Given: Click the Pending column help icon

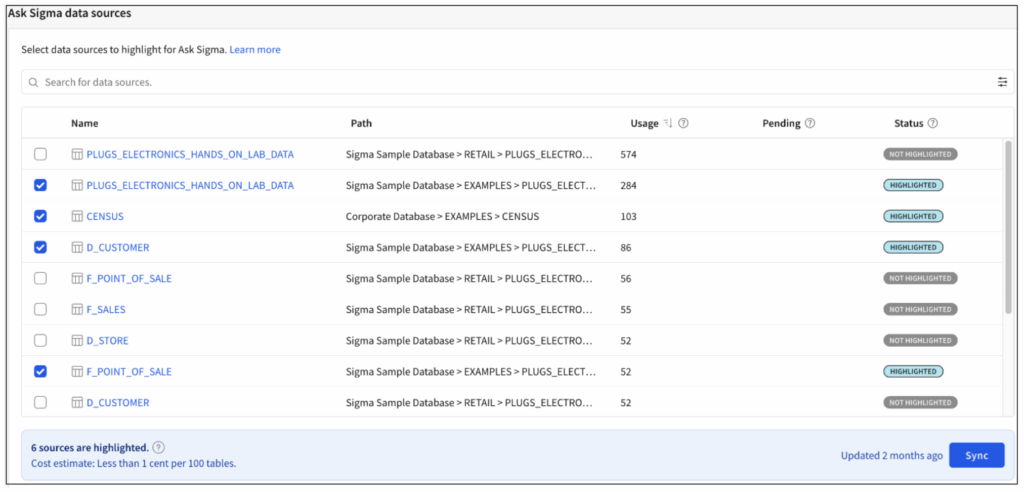Looking at the screenshot, I should click(x=810, y=124).
